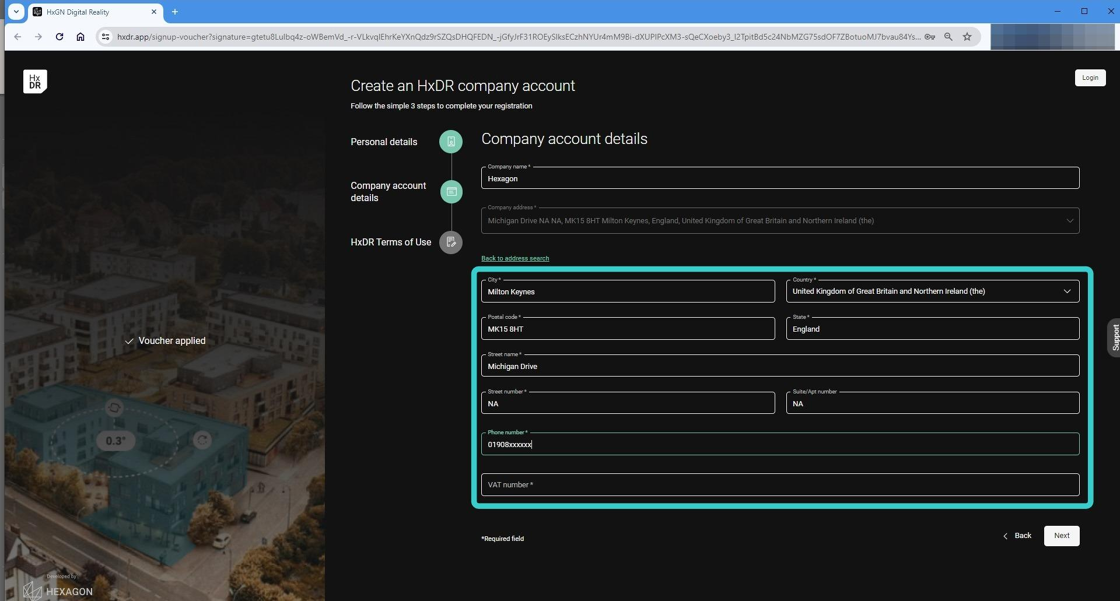Reload the page with browser refresh icon
This screenshot has height=601, width=1120.
(59, 37)
